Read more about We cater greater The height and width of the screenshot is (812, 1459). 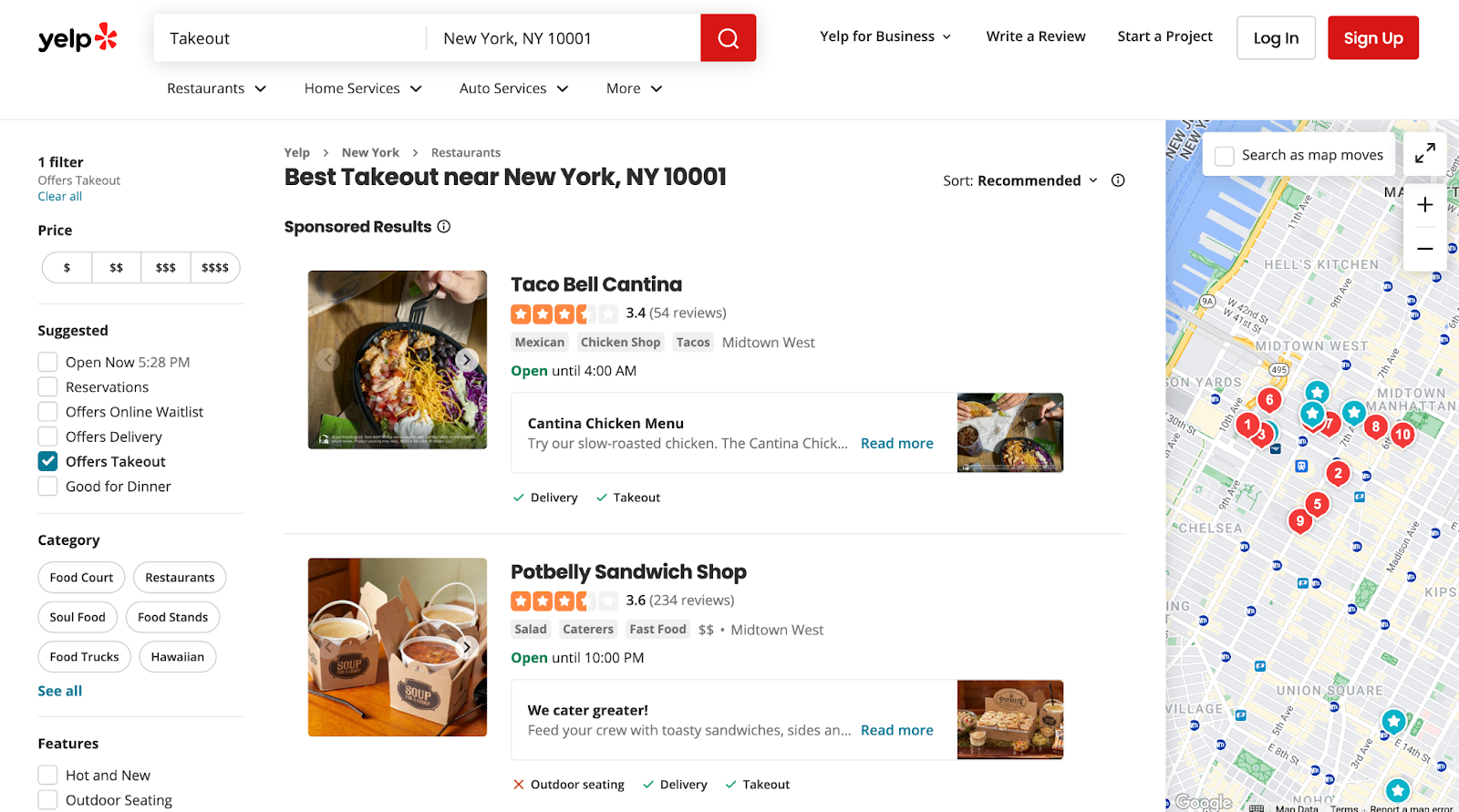click(897, 730)
